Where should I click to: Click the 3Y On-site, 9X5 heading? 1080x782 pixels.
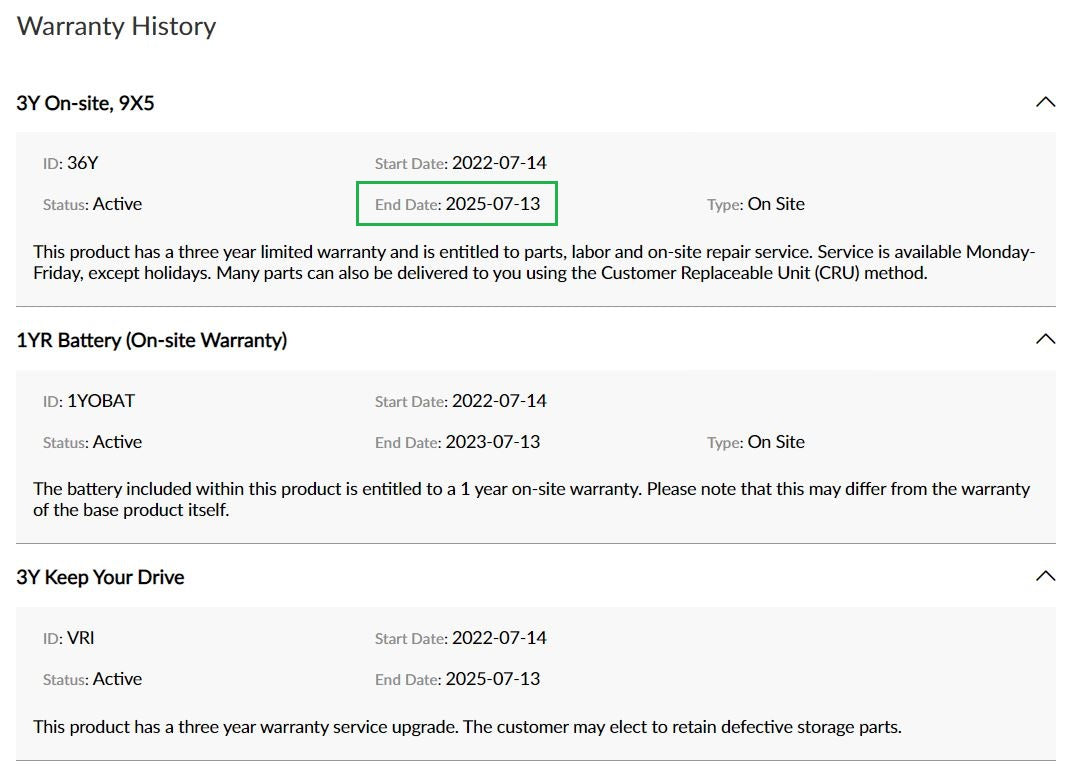coord(85,103)
